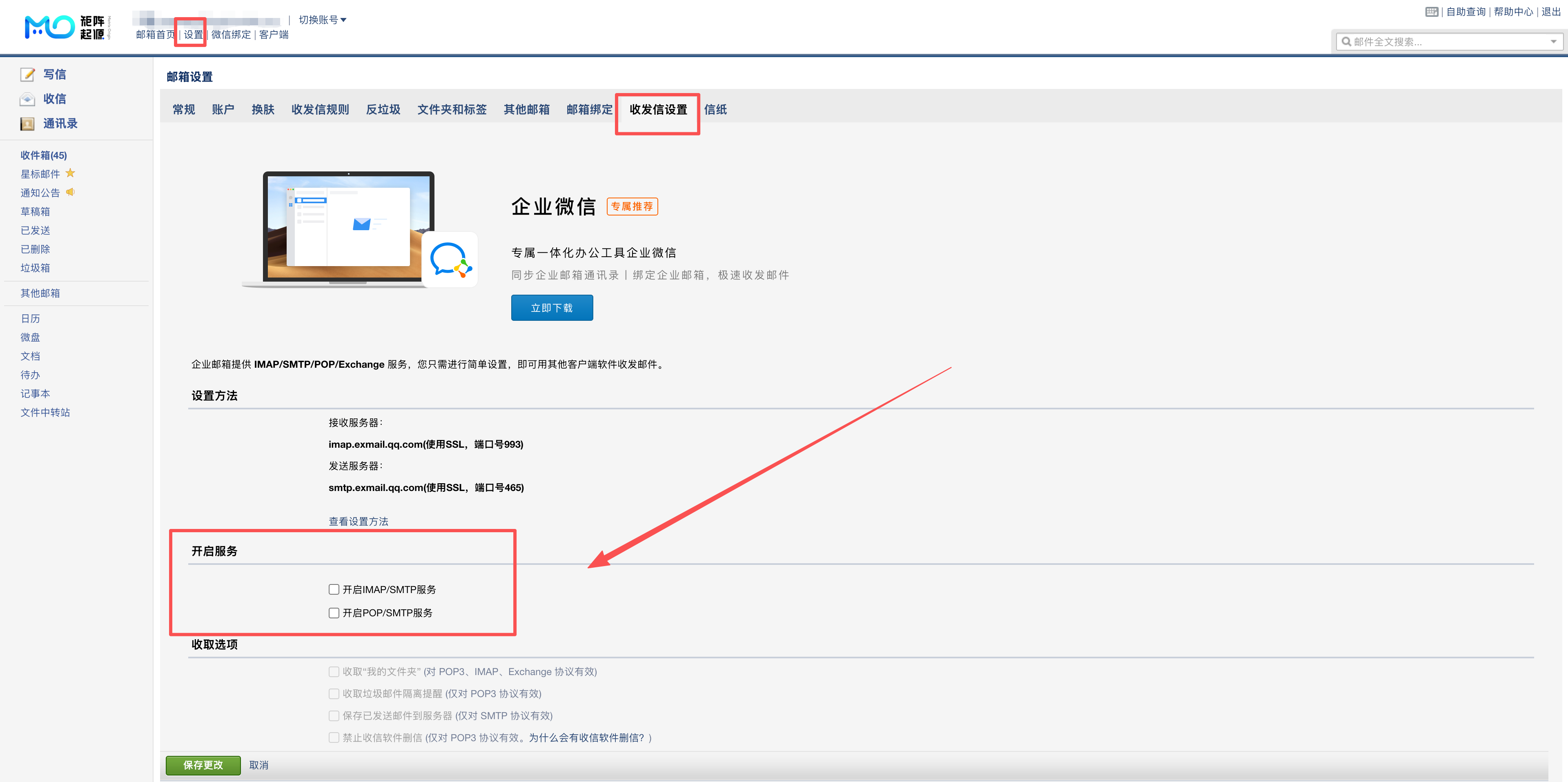The height and width of the screenshot is (782, 1568).
Task: Check 收取垃圾邮件隔离提醒 option
Action: (x=334, y=694)
